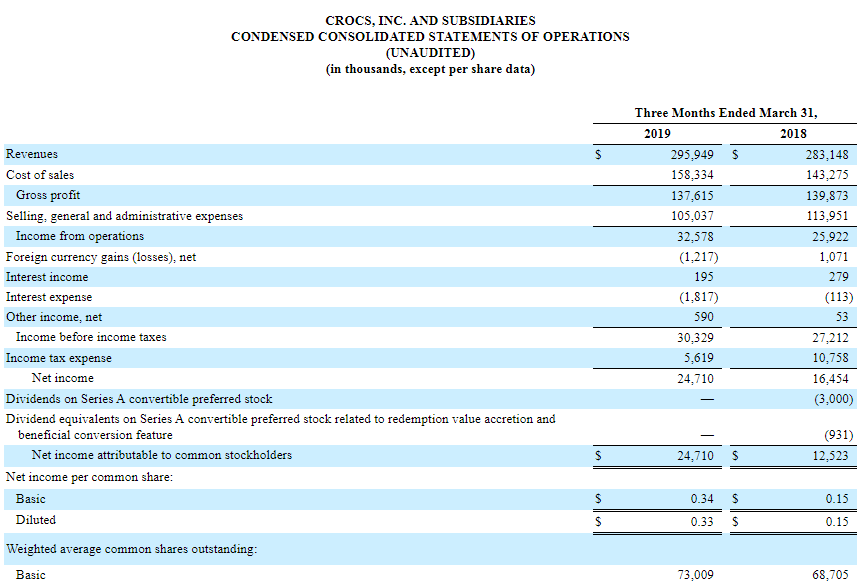Click the Interest expense label
The height and width of the screenshot is (585, 862).
(49, 297)
